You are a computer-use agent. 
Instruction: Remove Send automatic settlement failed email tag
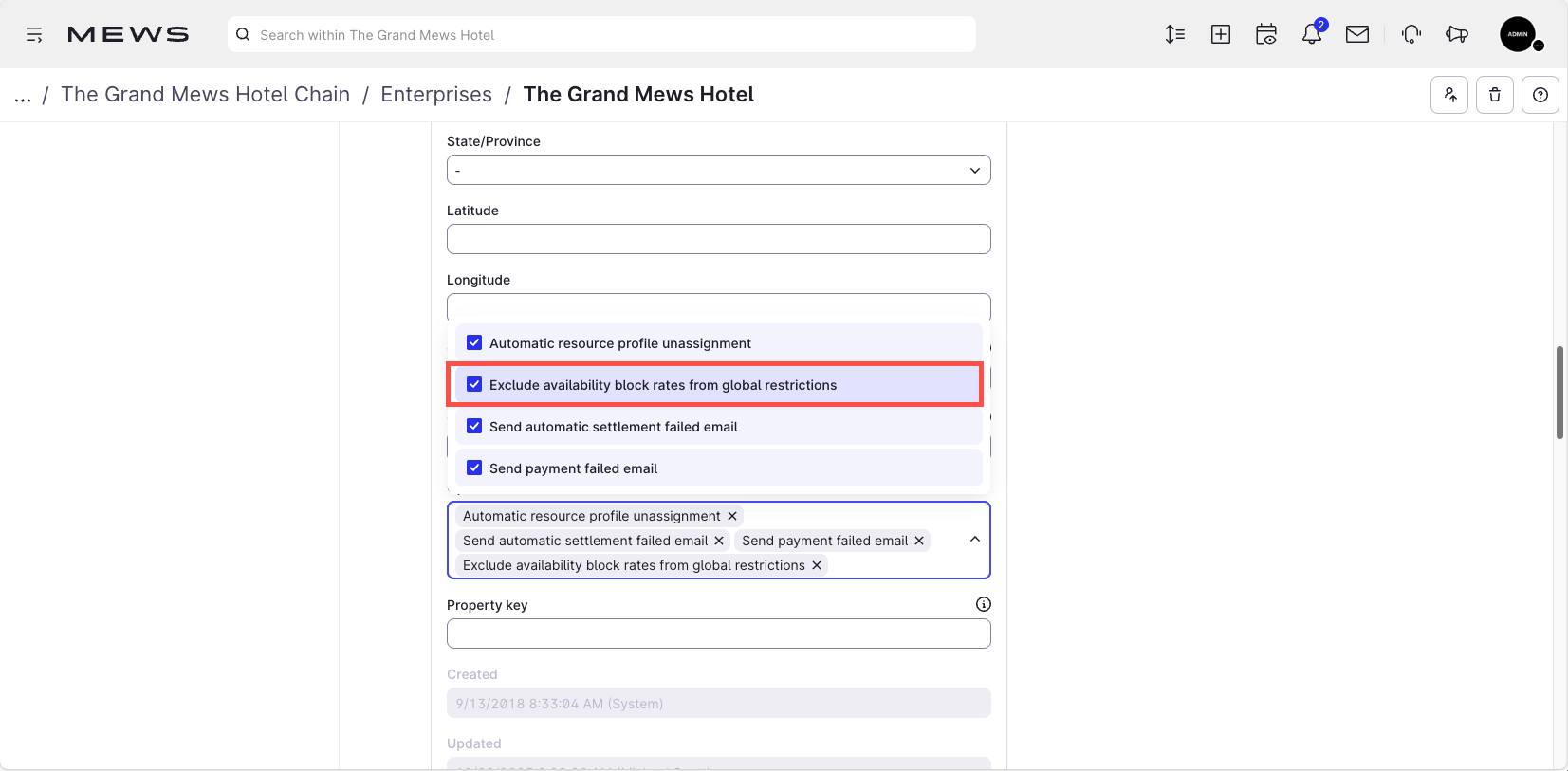[719, 541]
